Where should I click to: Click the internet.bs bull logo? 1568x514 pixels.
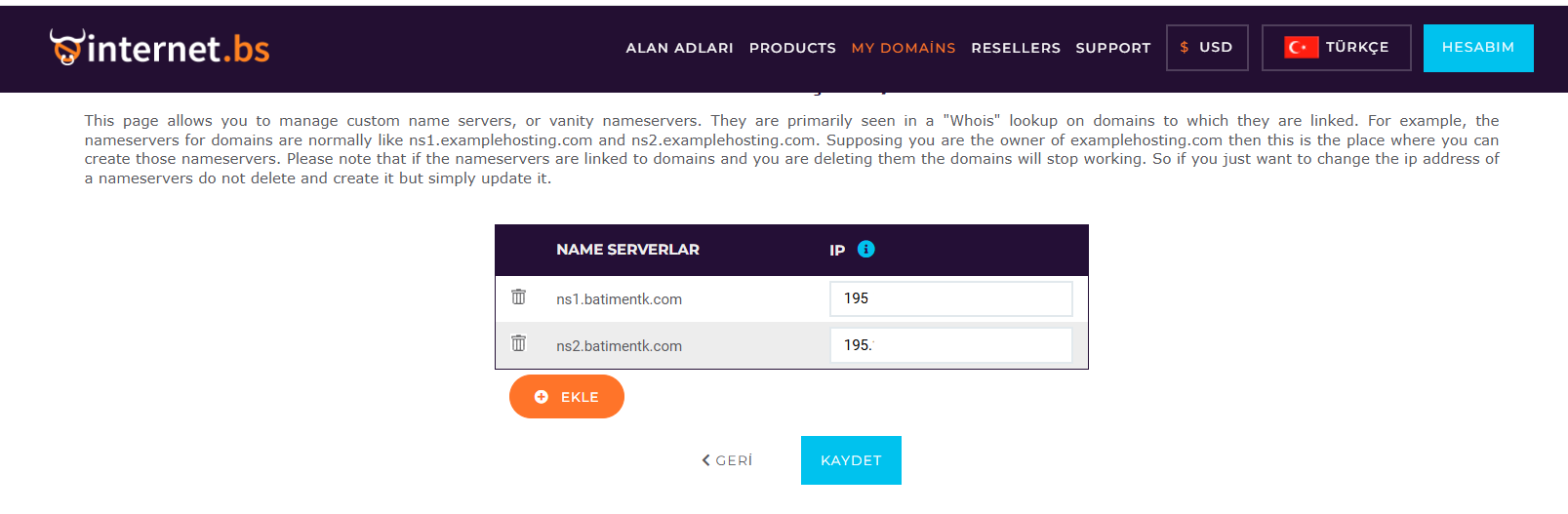tap(66, 47)
